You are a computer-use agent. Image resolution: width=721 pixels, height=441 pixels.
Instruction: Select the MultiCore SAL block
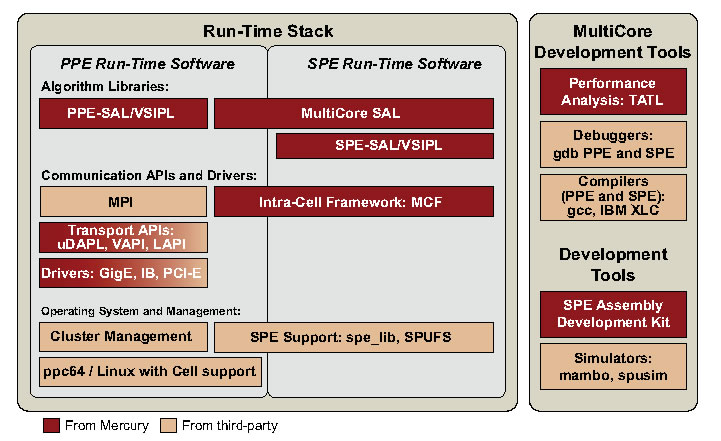tap(354, 113)
